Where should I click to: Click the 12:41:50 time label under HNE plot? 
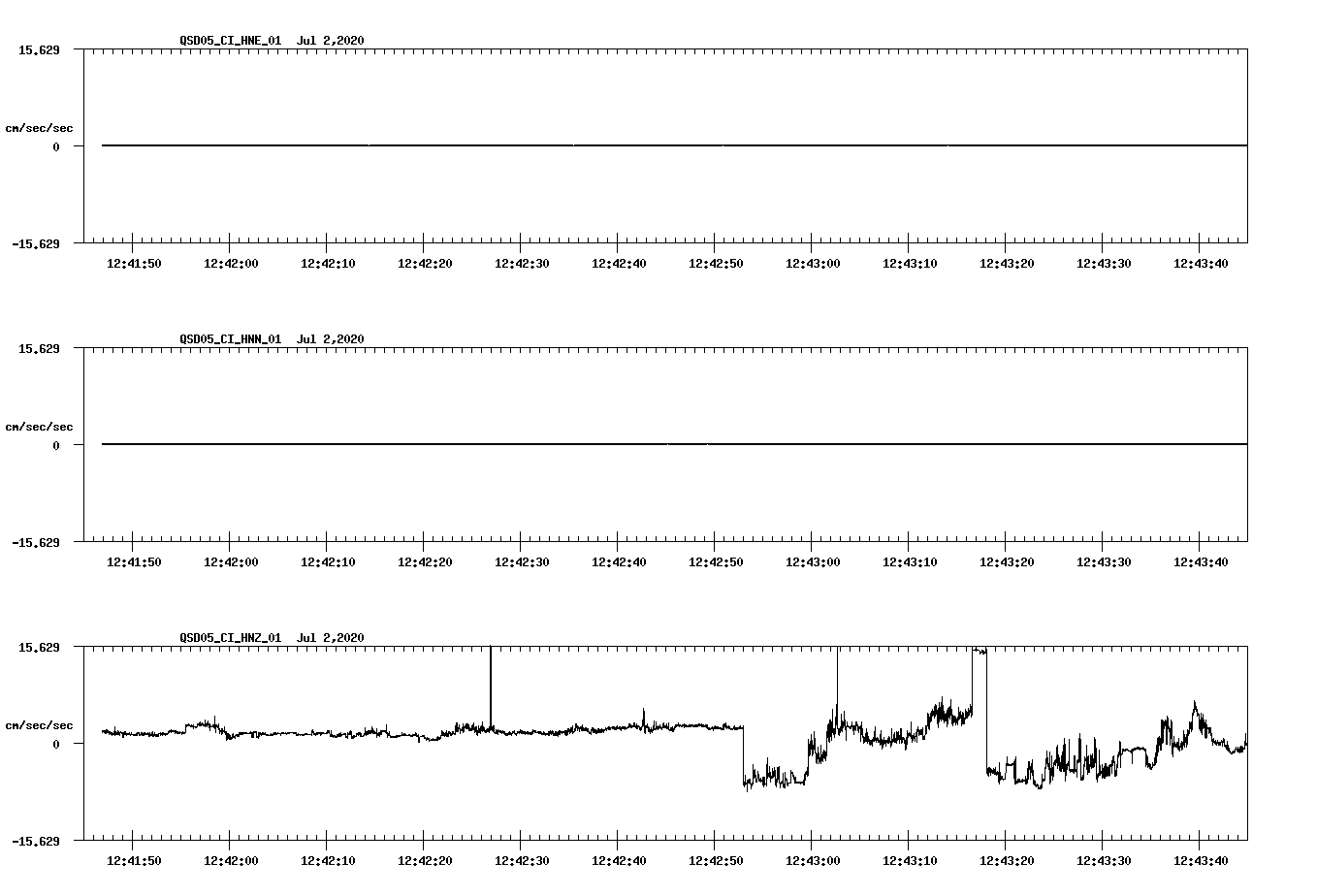click(x=134, y=263)
